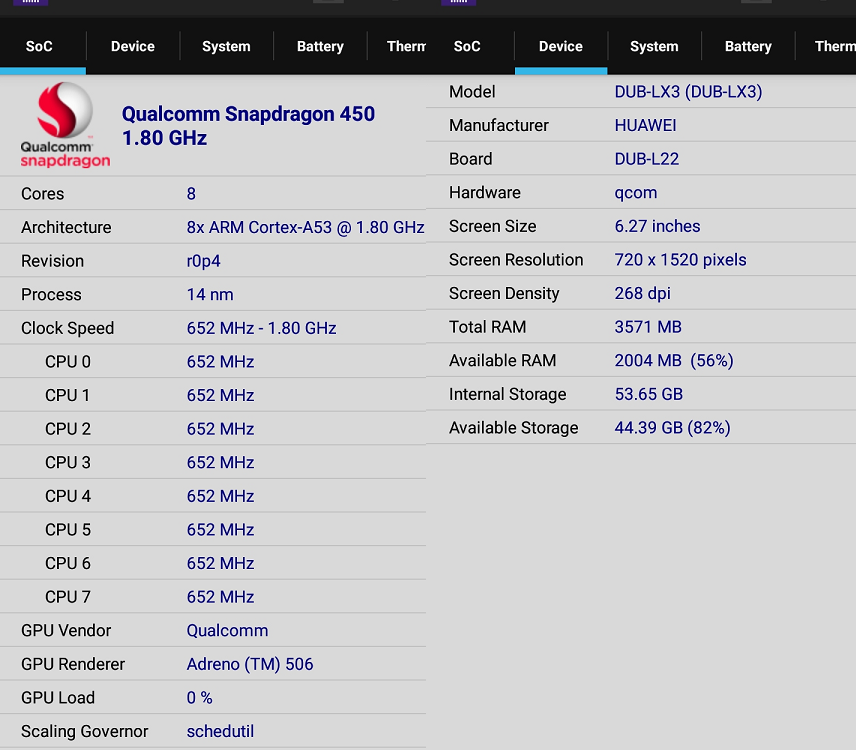Open System tab on the Device screen
Image resolution: width=856 pixels, height=750 pixels.
click(654, 46)
